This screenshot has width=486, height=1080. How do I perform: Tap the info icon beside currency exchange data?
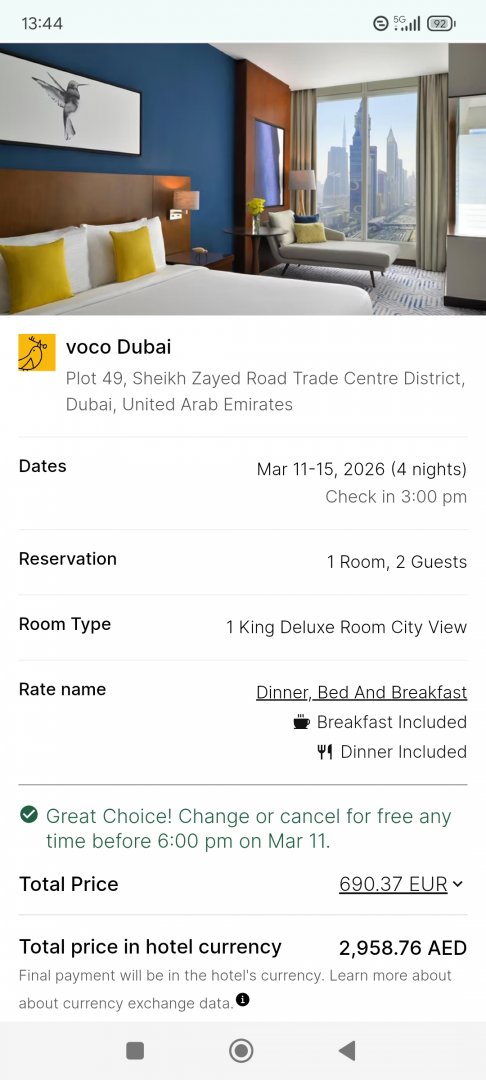point(242,999)
